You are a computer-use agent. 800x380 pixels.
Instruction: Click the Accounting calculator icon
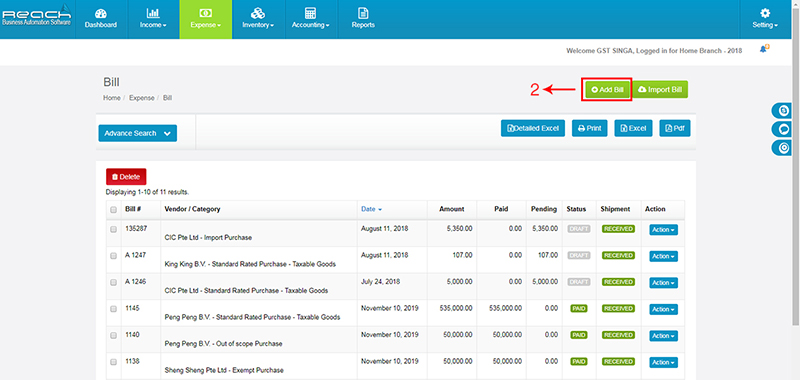pyautogui.click(x=310, y=14)
